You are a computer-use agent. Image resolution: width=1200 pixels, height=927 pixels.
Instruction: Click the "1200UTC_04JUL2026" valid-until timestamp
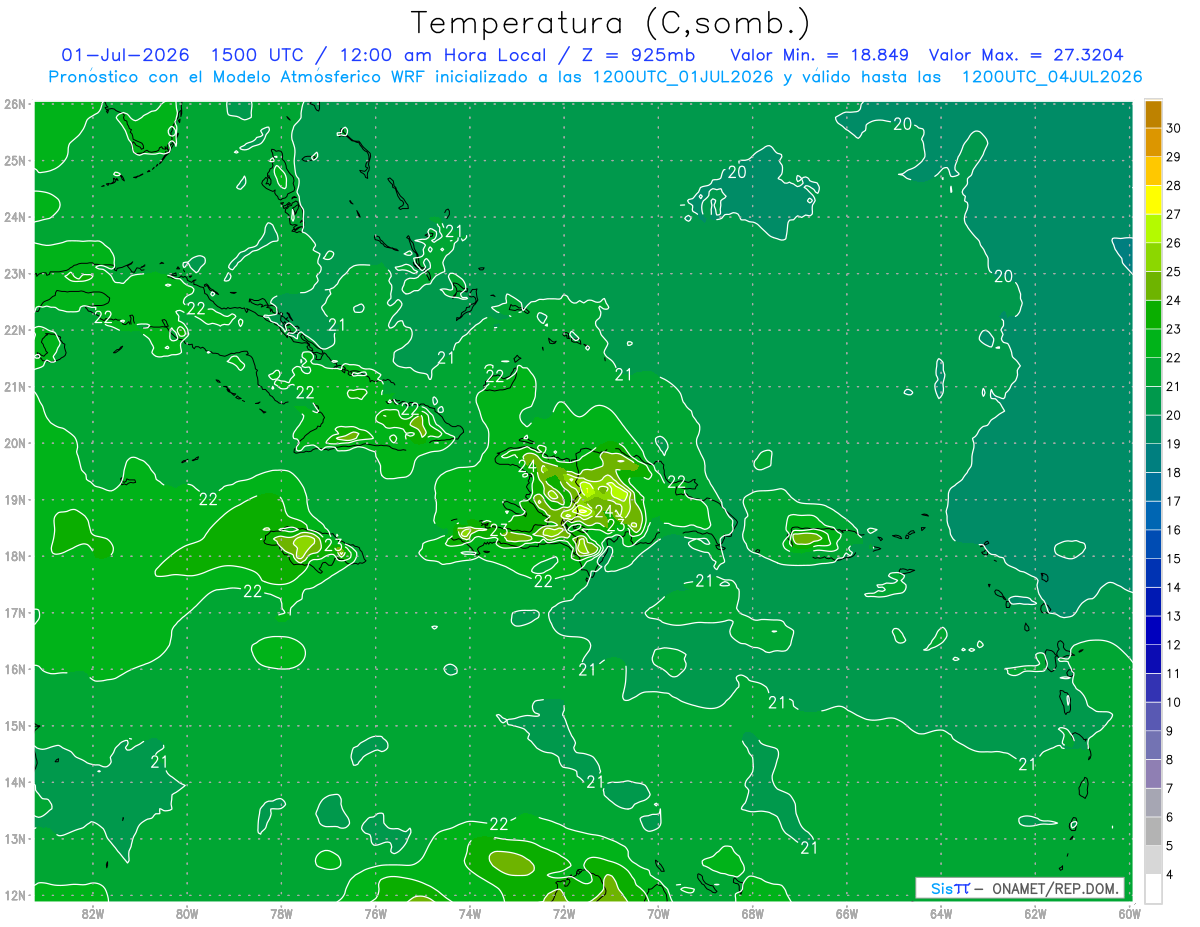point(1051,76)
